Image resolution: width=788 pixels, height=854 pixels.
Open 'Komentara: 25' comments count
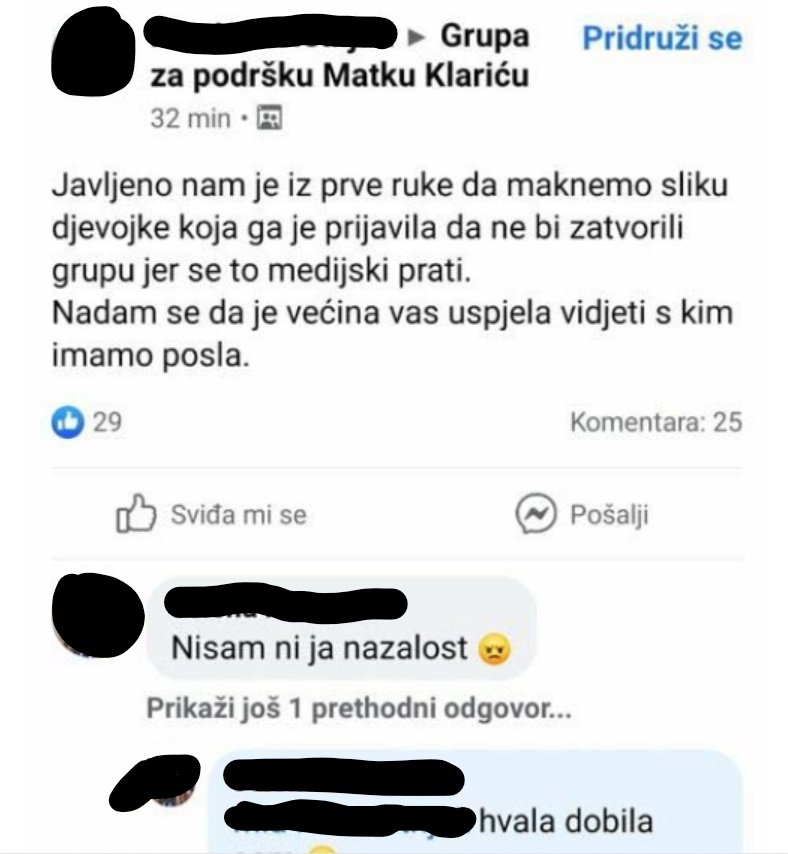click(656, 422)
